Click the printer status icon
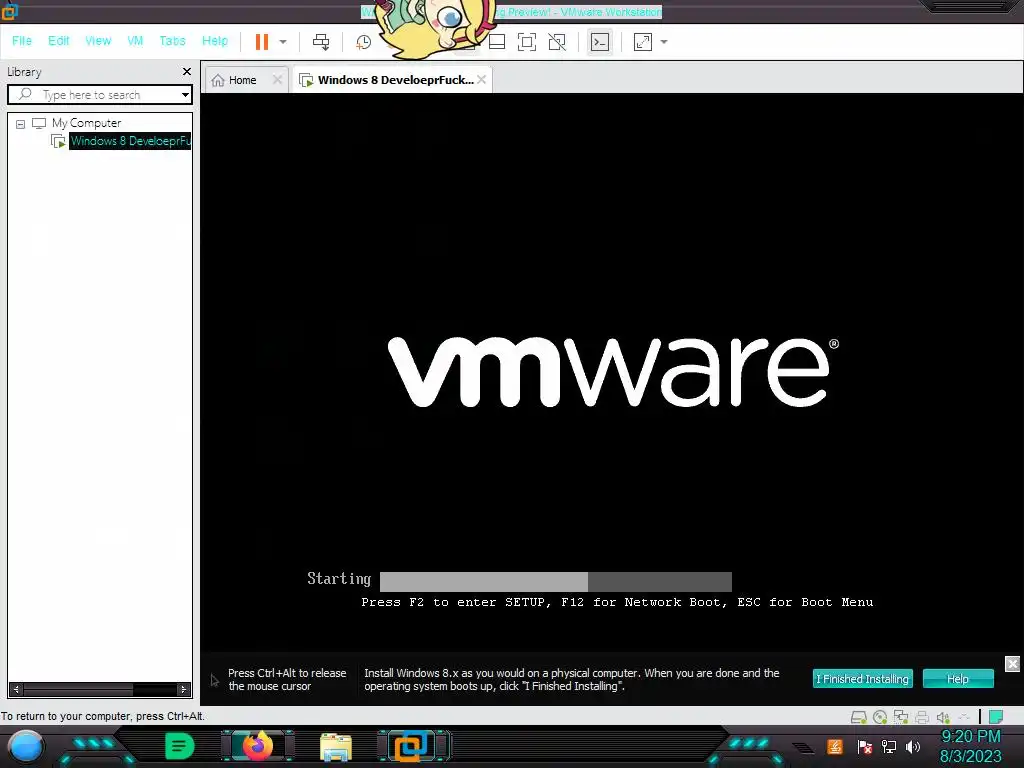The image size is (1024, 768). (x=922, y=717)
